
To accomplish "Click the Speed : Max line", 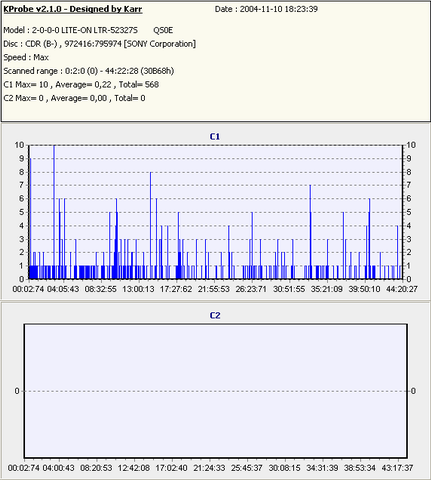I will (x=26, y=57).
